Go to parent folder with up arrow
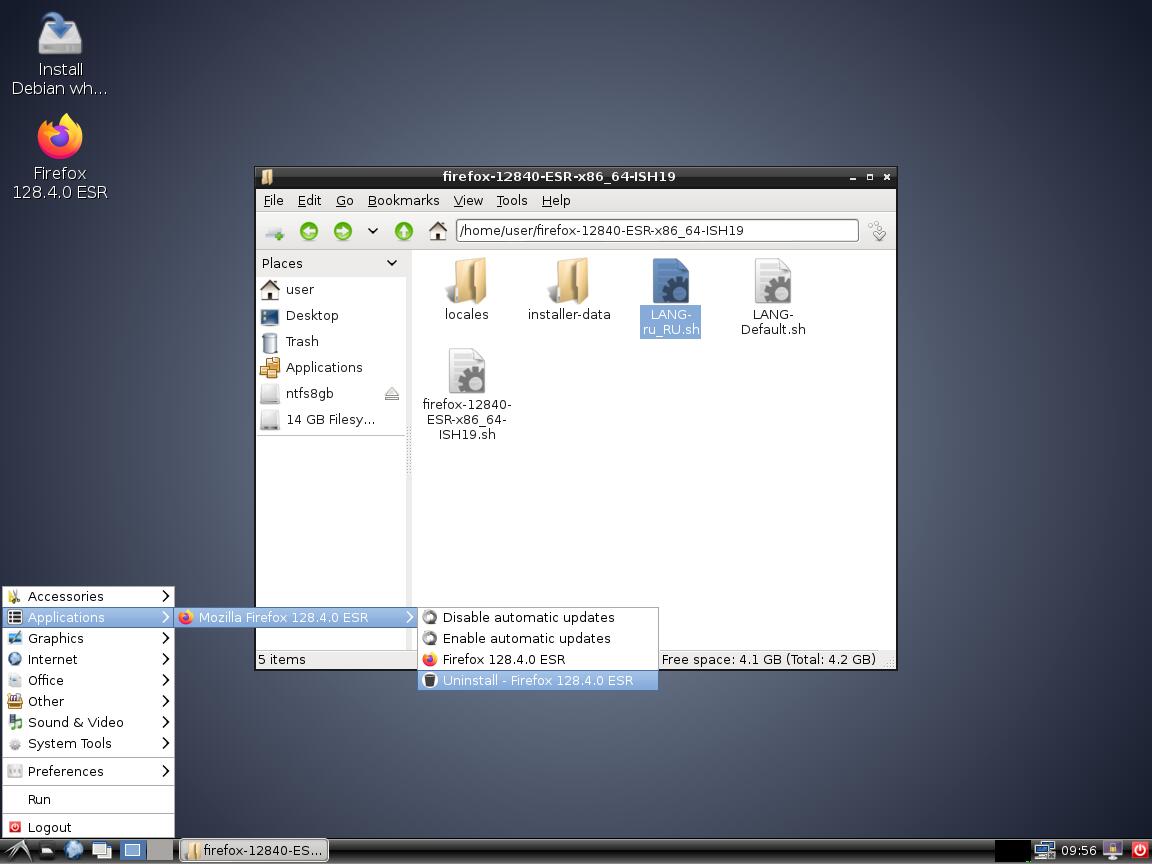Image resolution: width=1152 pixels, height=864 pixels. coord(403,231)
